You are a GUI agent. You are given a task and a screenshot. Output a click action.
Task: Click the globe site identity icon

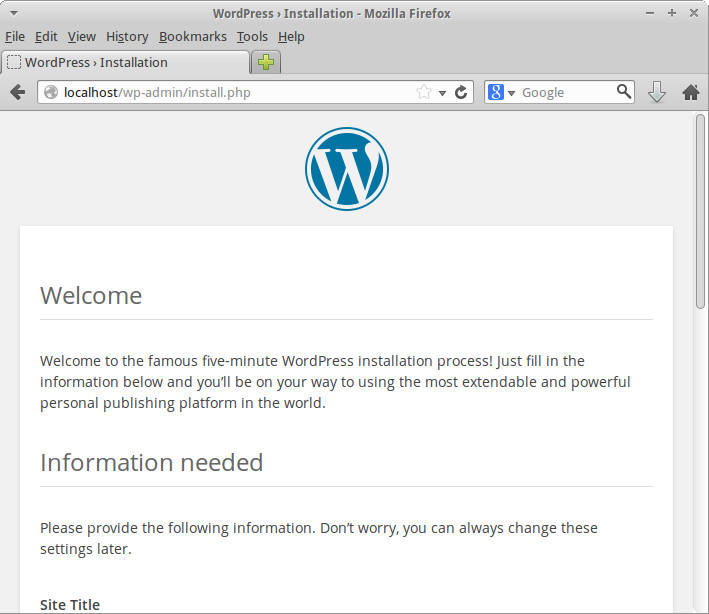51,92
